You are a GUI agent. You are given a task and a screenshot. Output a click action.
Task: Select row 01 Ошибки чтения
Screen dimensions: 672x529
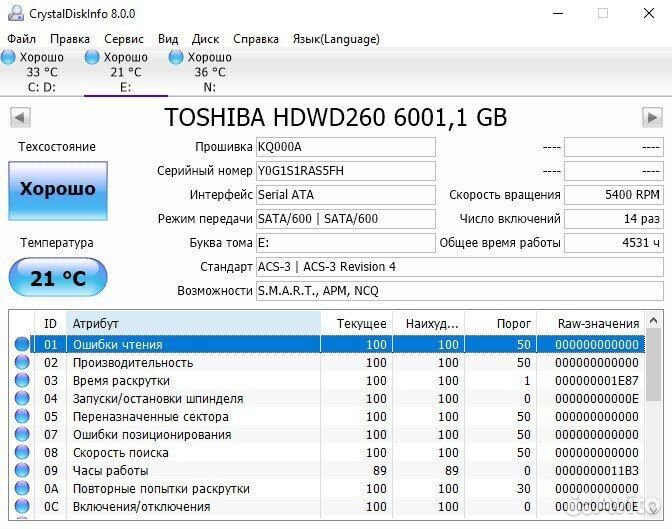[327, 344]
